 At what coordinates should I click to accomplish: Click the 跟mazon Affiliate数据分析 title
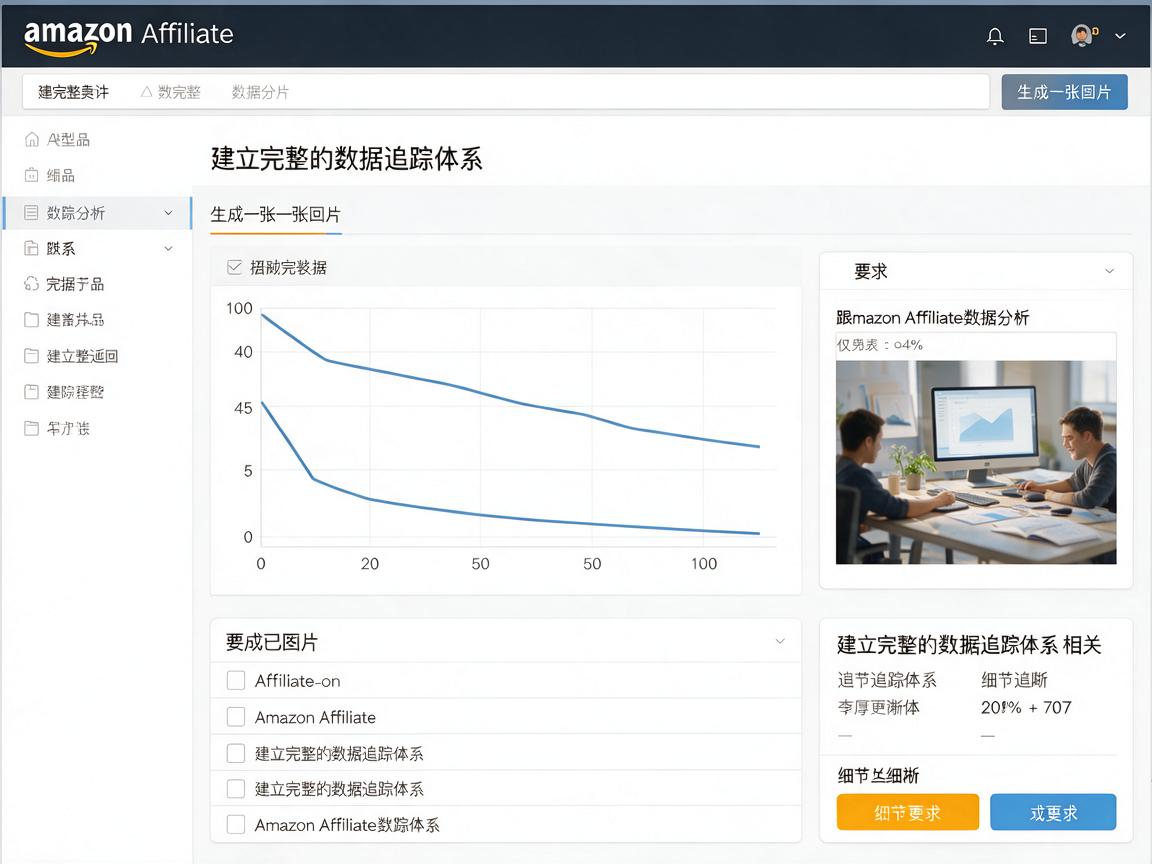(x=932, y=317)
